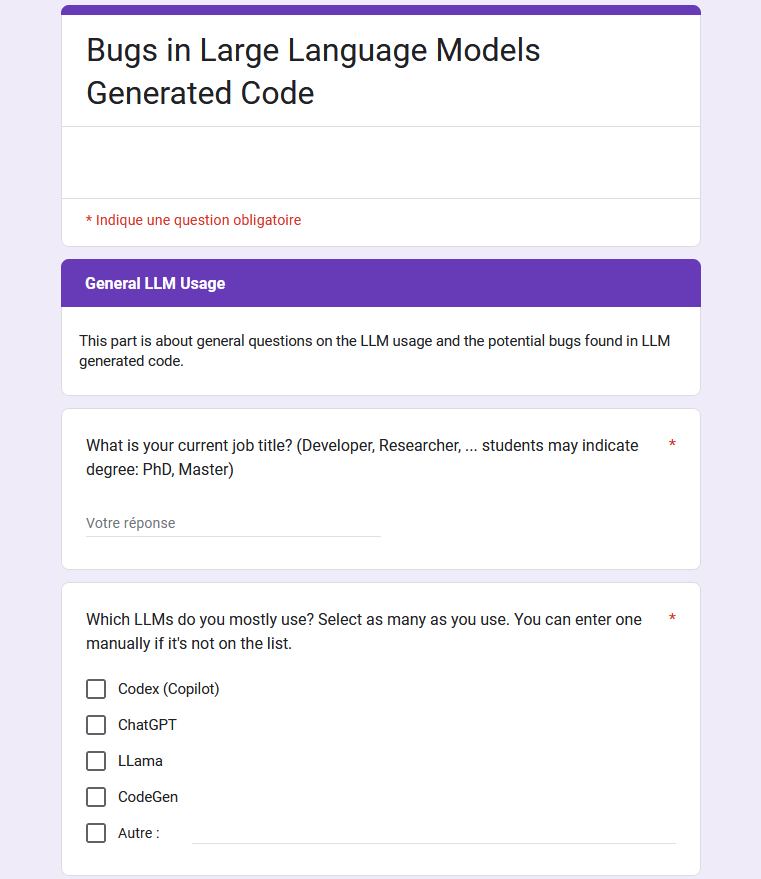
Task: Select the CodeGen checkbox box
Action: [96, 797]
